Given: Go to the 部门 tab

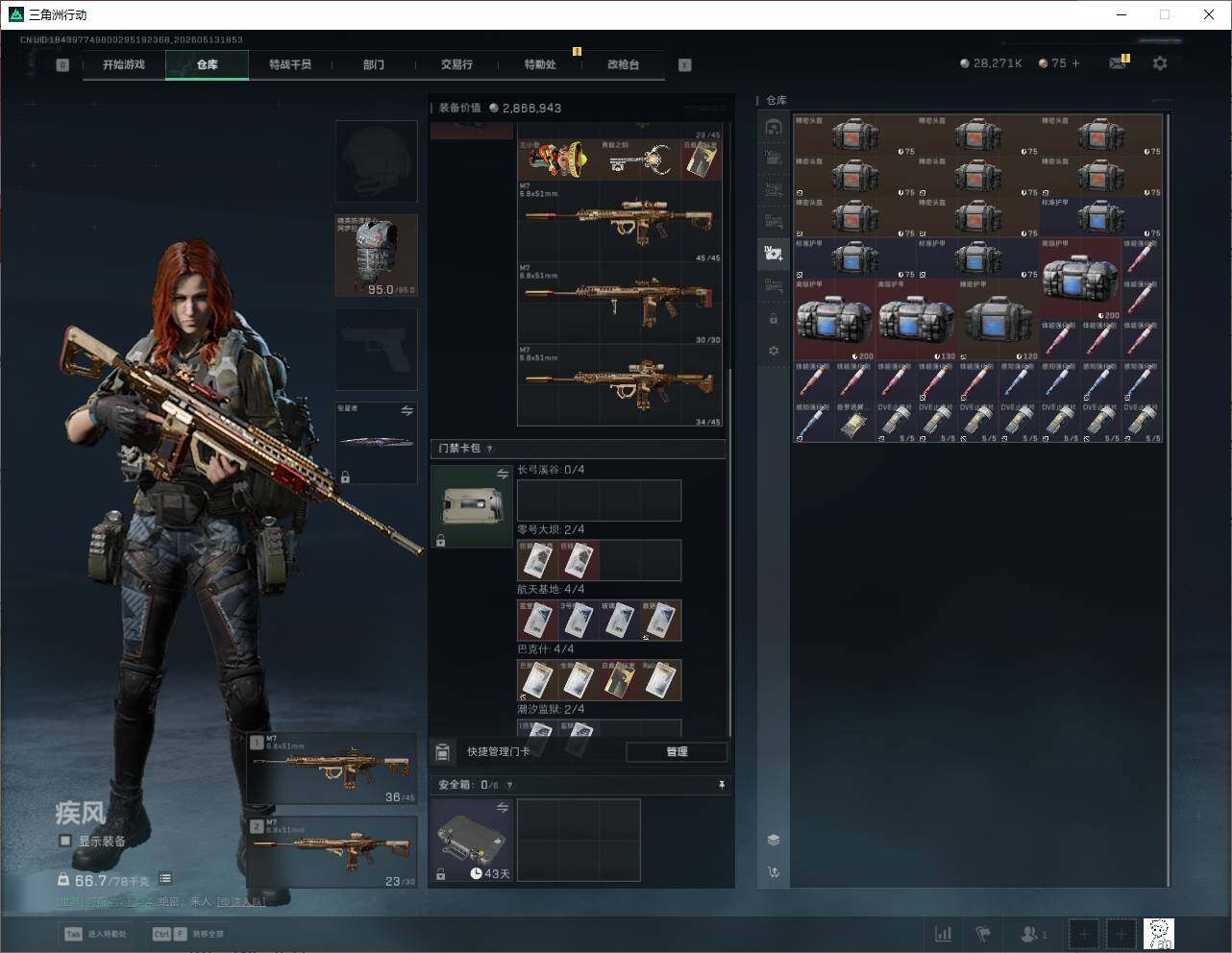Looking at the screenshot, I should point(373,64).
